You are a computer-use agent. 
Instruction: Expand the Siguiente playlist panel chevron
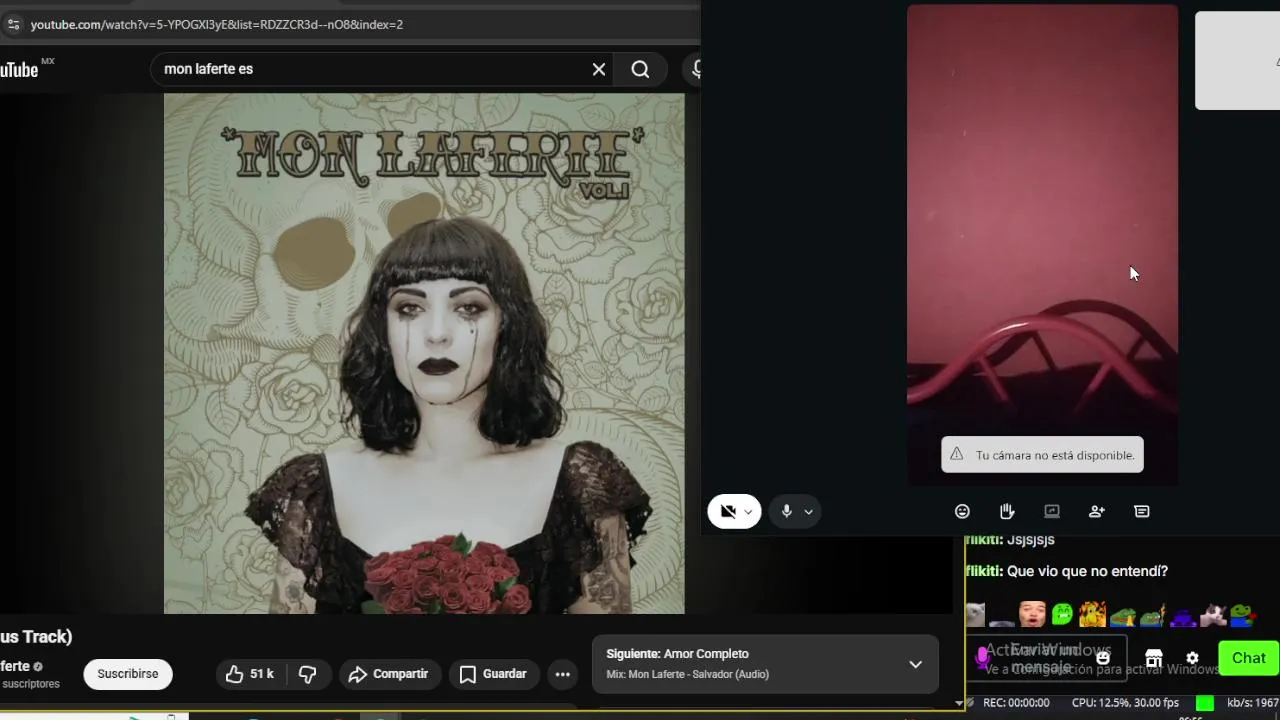(915, 664)
